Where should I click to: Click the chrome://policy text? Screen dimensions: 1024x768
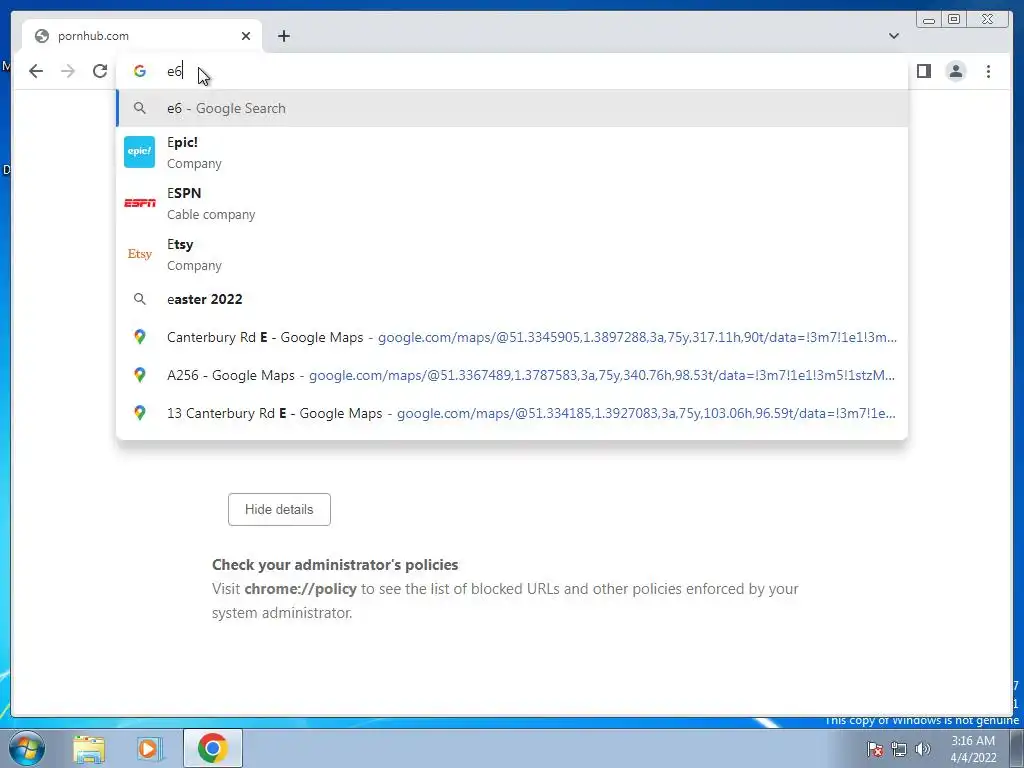(300, 589)
